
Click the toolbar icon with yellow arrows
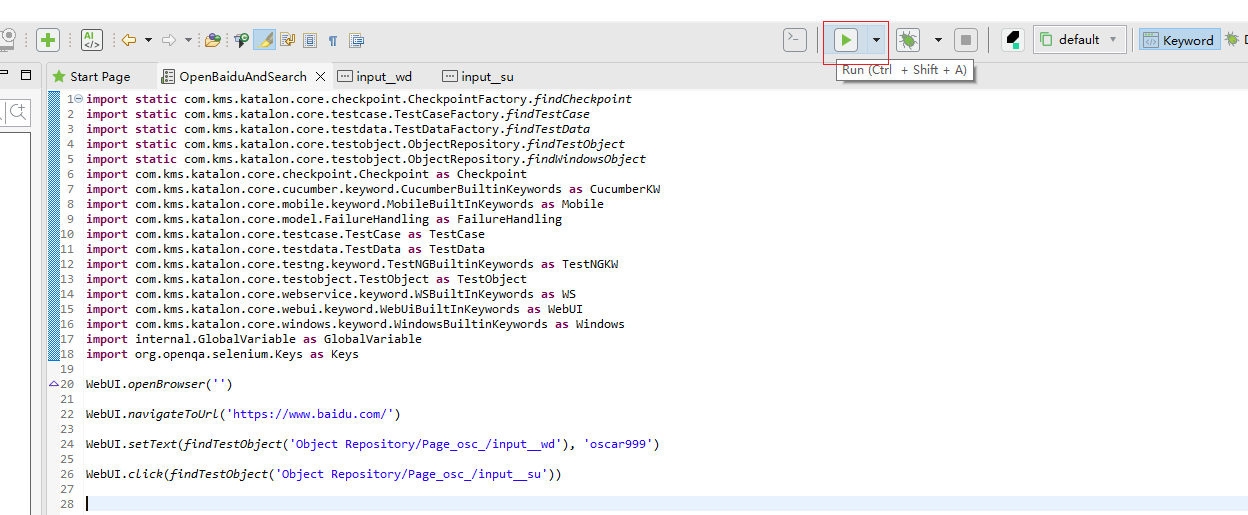pos(288,40)
